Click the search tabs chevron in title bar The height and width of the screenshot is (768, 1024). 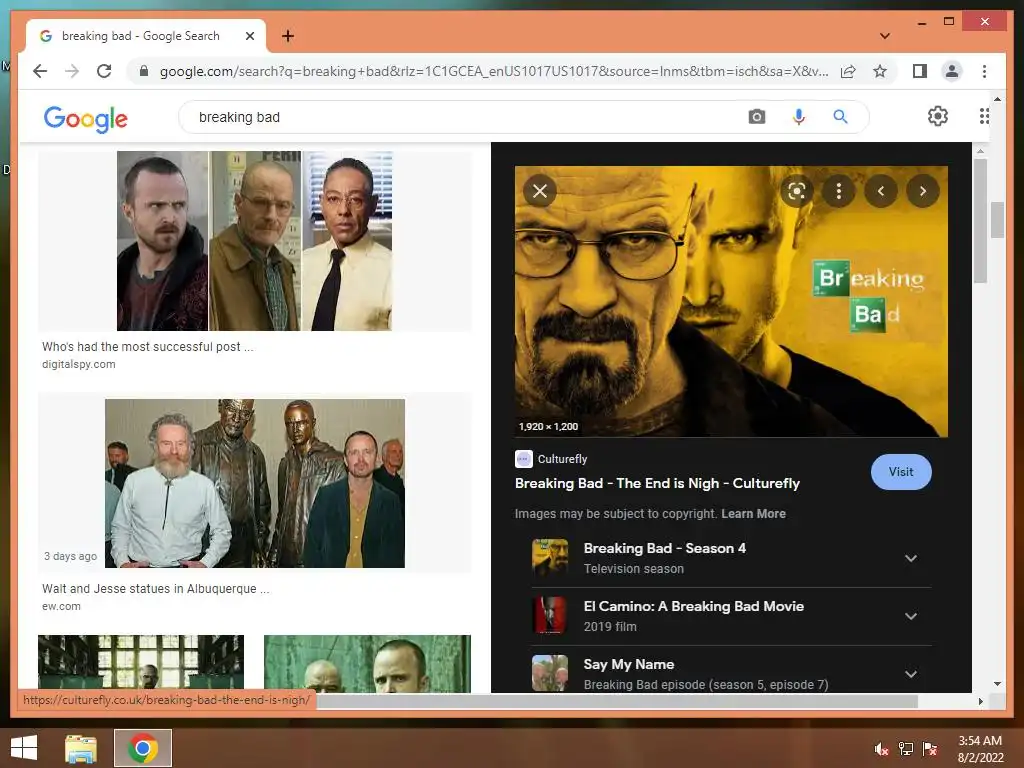[884, 36]
